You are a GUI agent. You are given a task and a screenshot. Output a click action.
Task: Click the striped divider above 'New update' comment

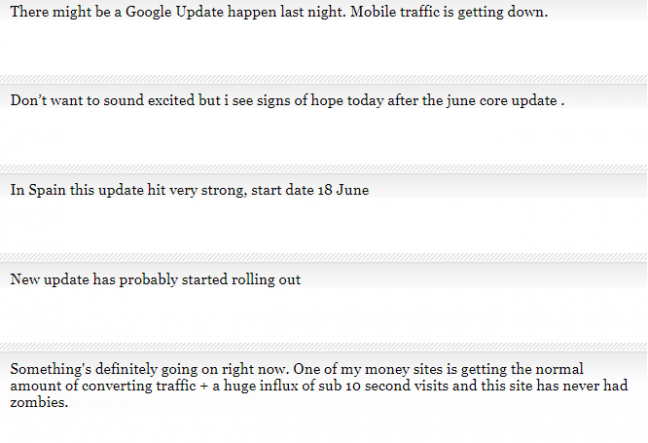[x=324, y=257]
